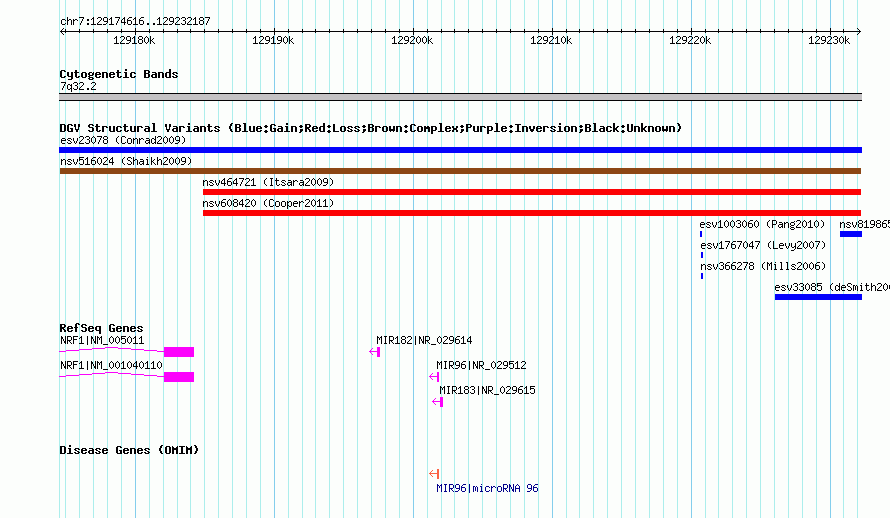This screenshot has width=890, height=518.
Task: Click the blue esv33085 variant bar
Action: [818, 297]
